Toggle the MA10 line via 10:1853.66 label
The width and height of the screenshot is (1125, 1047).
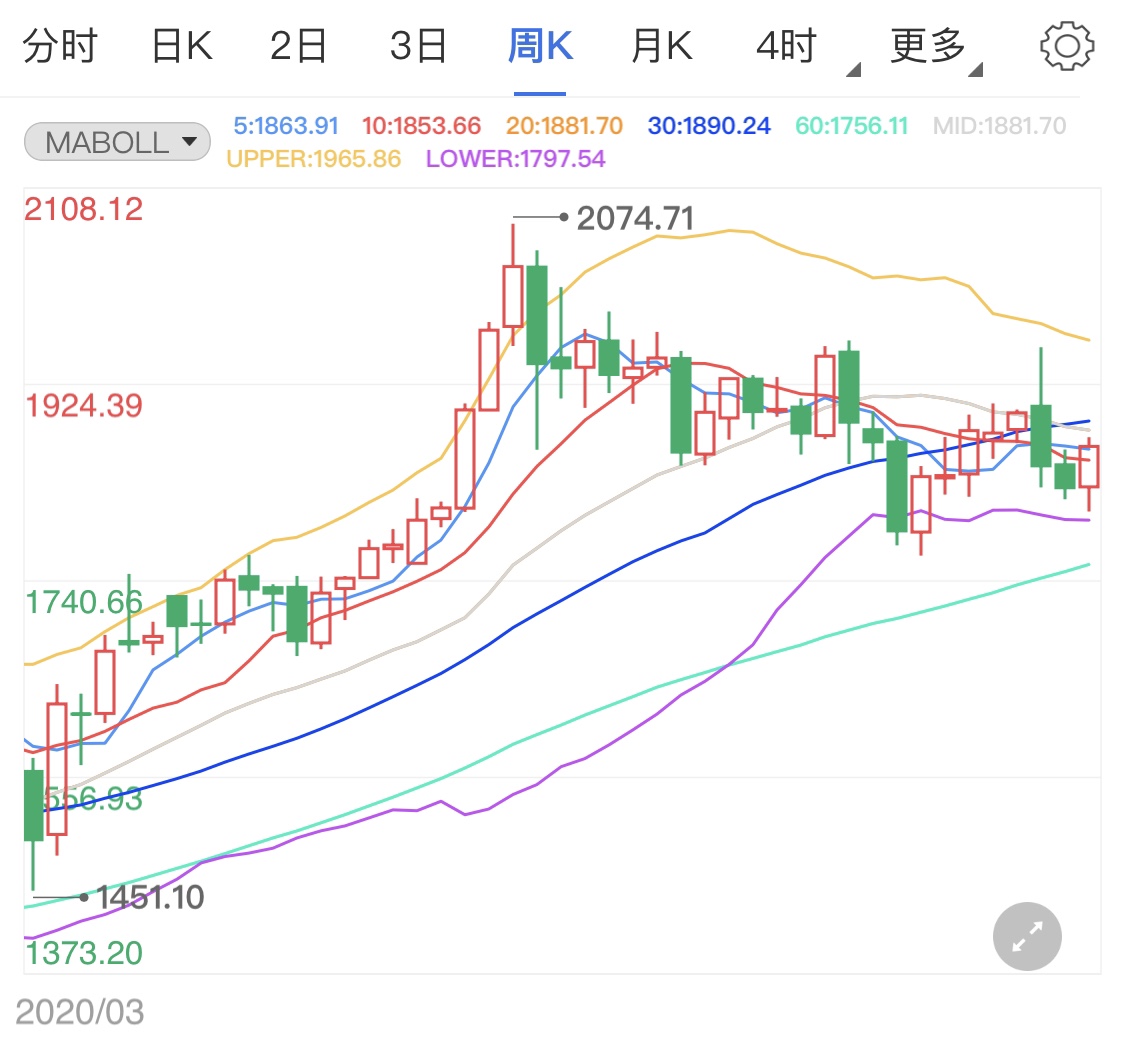click(x=422, y=123)
